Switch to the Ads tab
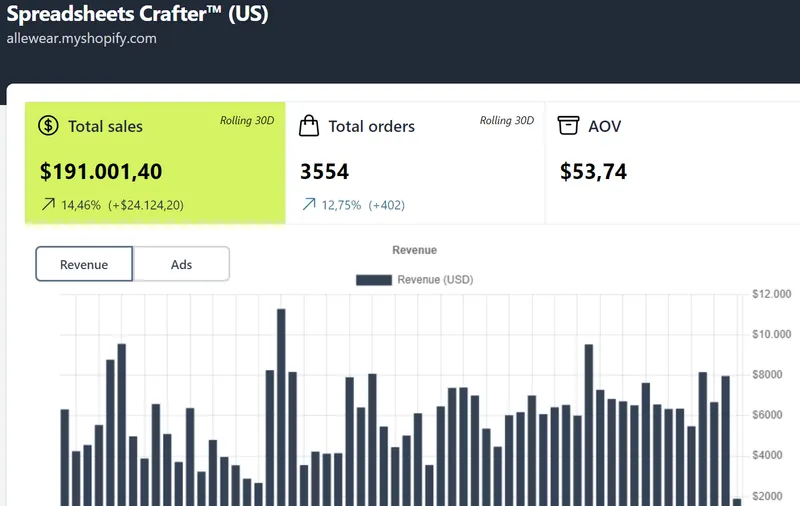Viewport: 800px width, 506px height. click(181, 264)
